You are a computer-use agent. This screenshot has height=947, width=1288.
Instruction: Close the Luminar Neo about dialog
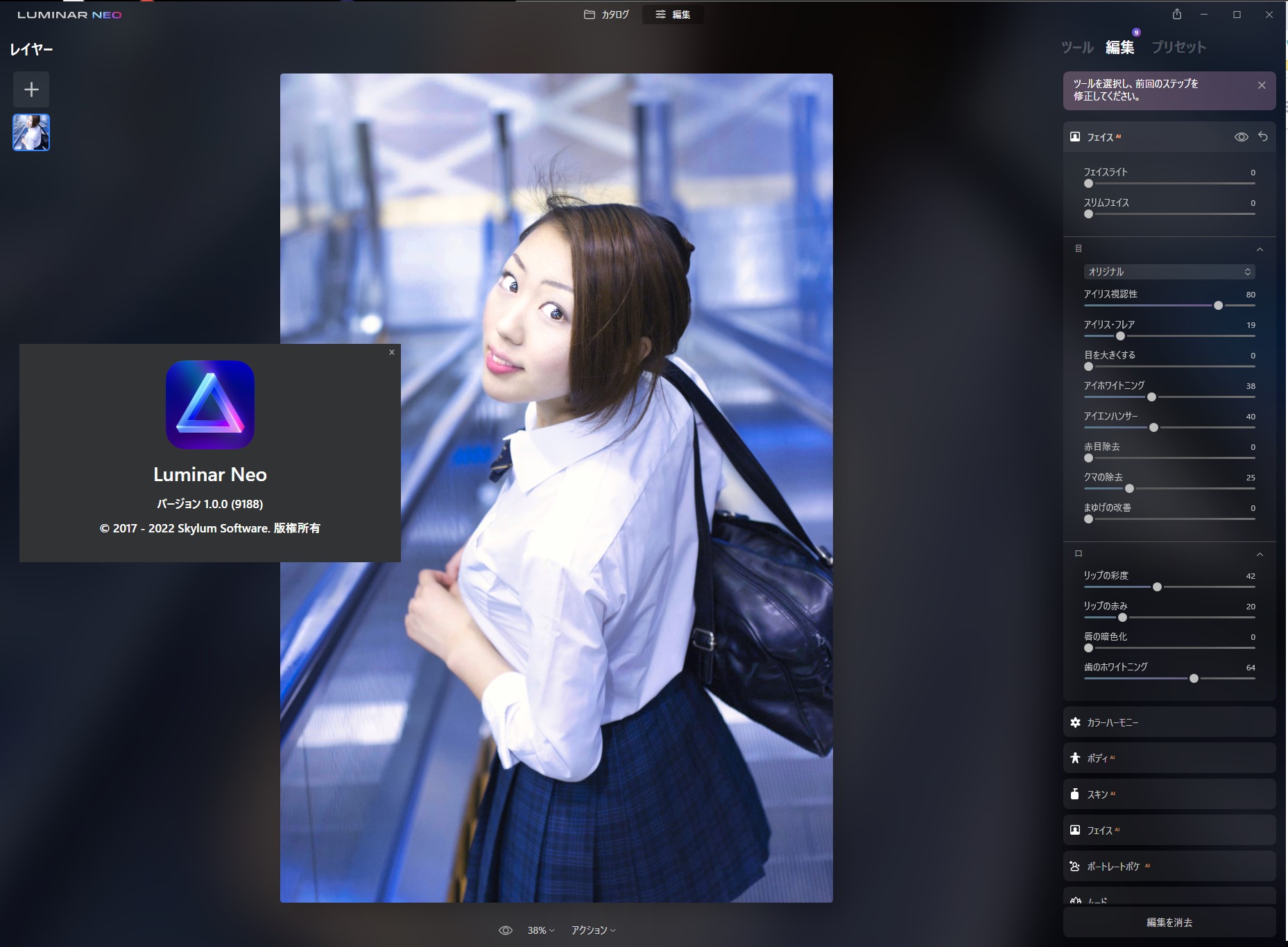(x=392, y=352)
